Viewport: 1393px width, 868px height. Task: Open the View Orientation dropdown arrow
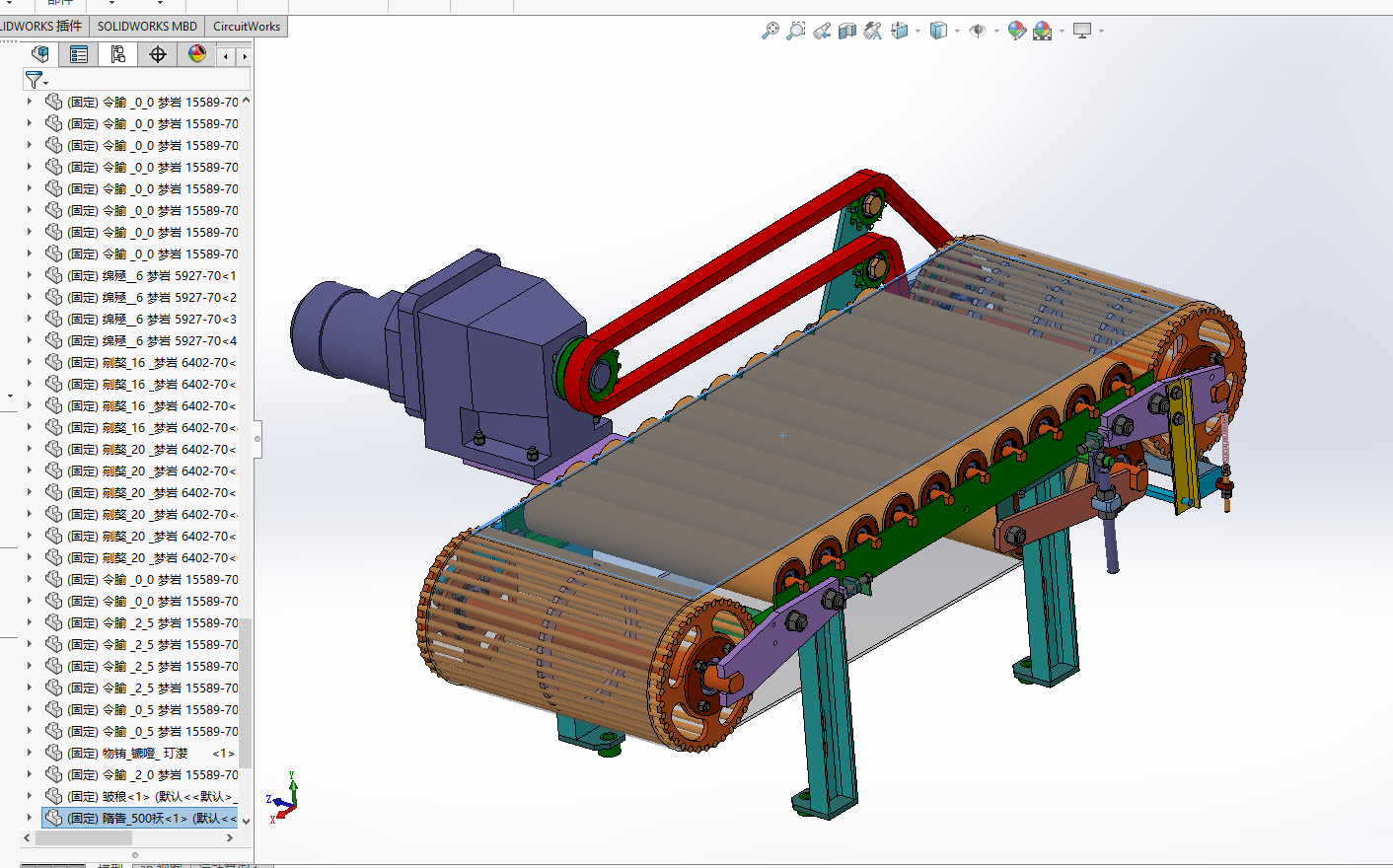918,32
